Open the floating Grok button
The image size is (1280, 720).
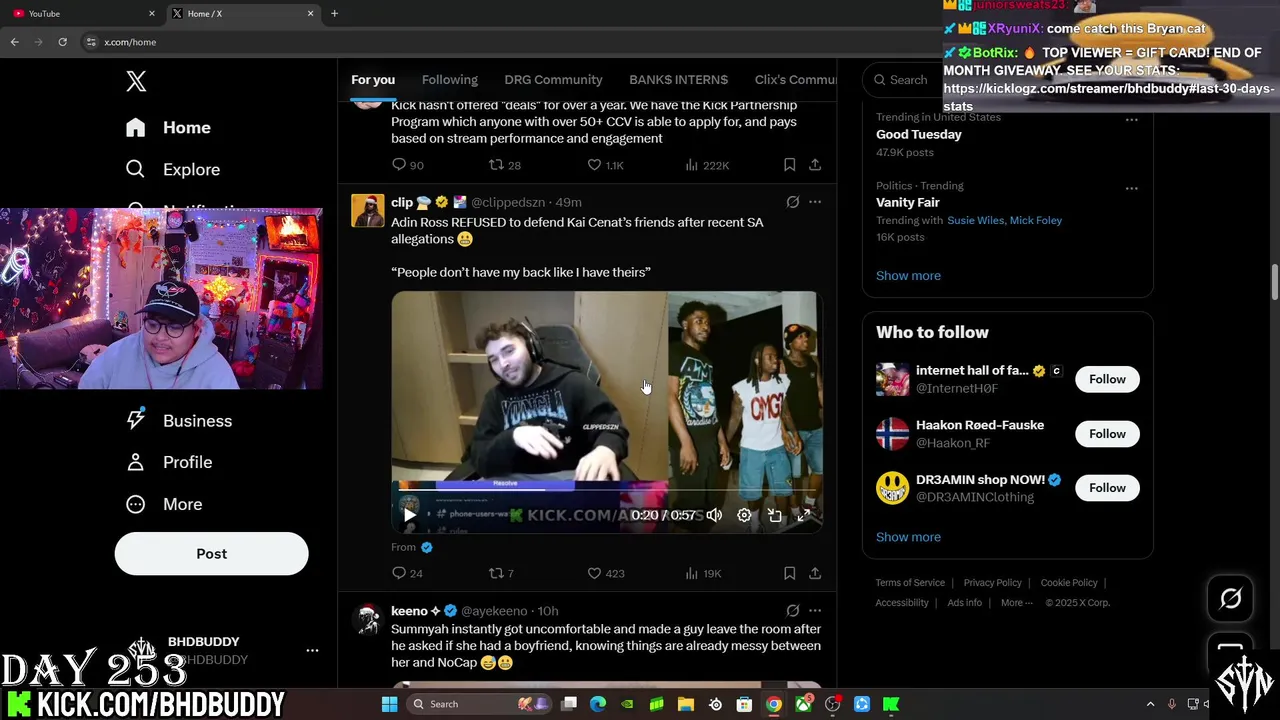(1230, 598)
